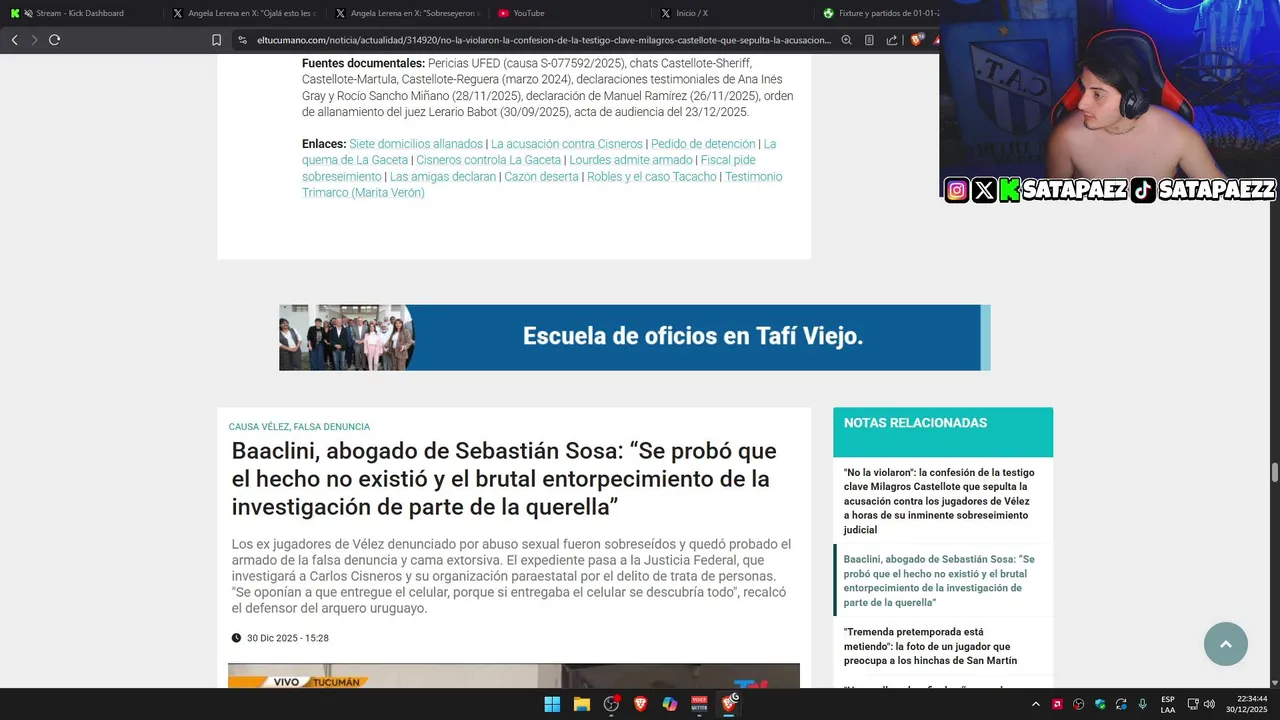The image size is (1280, 720).
Task: Click the TikTok logo in the stream overlay
Action: (x=1144, y=190)
